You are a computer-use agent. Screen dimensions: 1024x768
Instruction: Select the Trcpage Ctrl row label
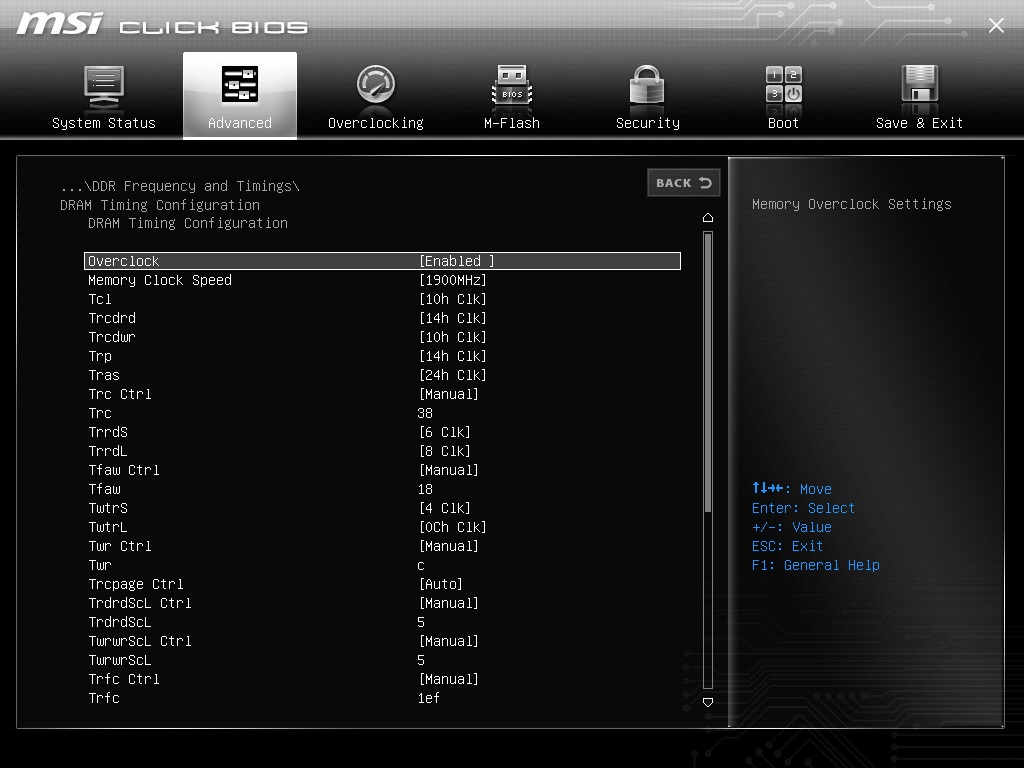click(x=136, y=584)
